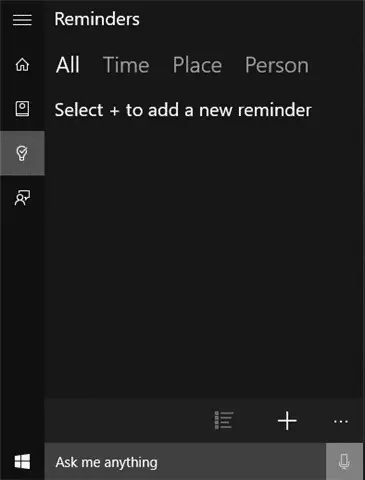365x480 pixels.
Task: Go to Cortana Home icon
Action: (22, 64)
